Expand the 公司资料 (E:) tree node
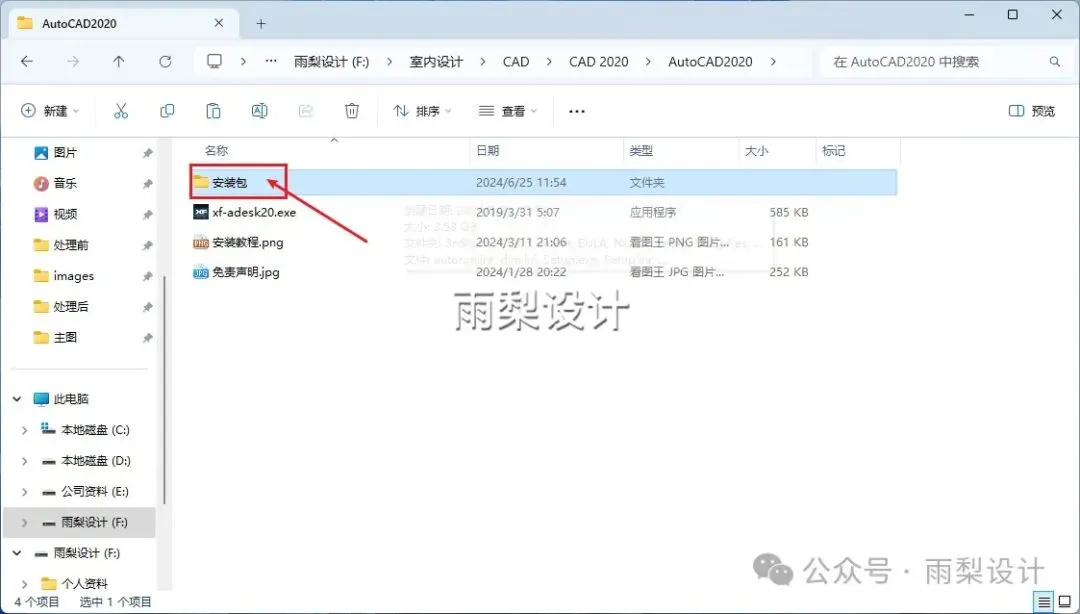This screenshot has width=1080, height=614. click(x=25, y=492)
